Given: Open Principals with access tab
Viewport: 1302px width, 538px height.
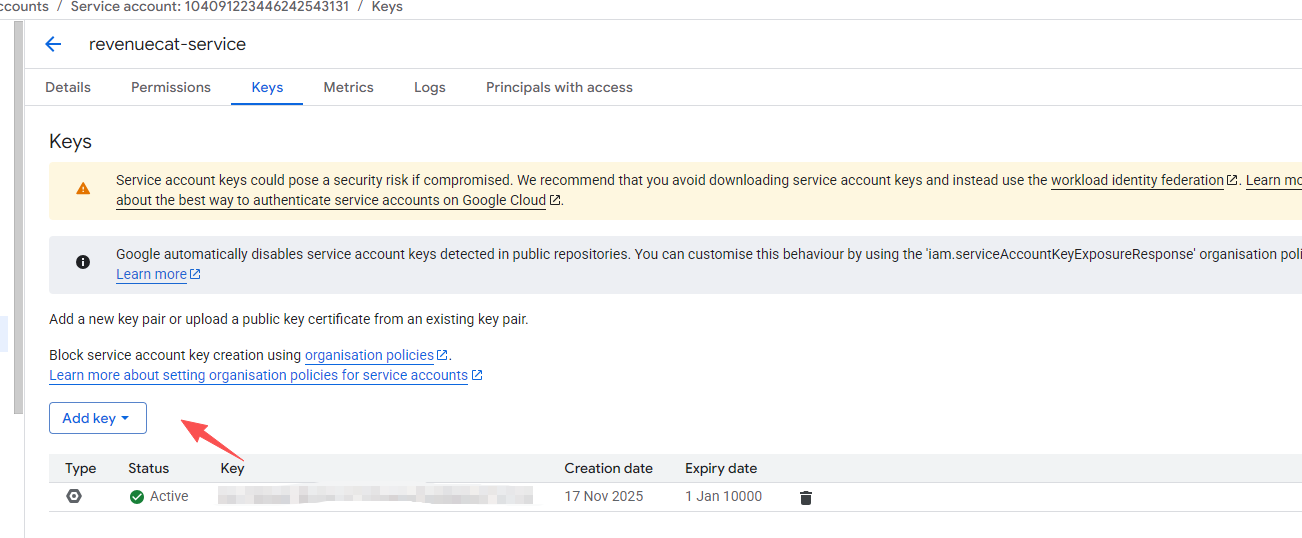Looking at the screenshot, I should pyautogui.click(x=559, y=87).
